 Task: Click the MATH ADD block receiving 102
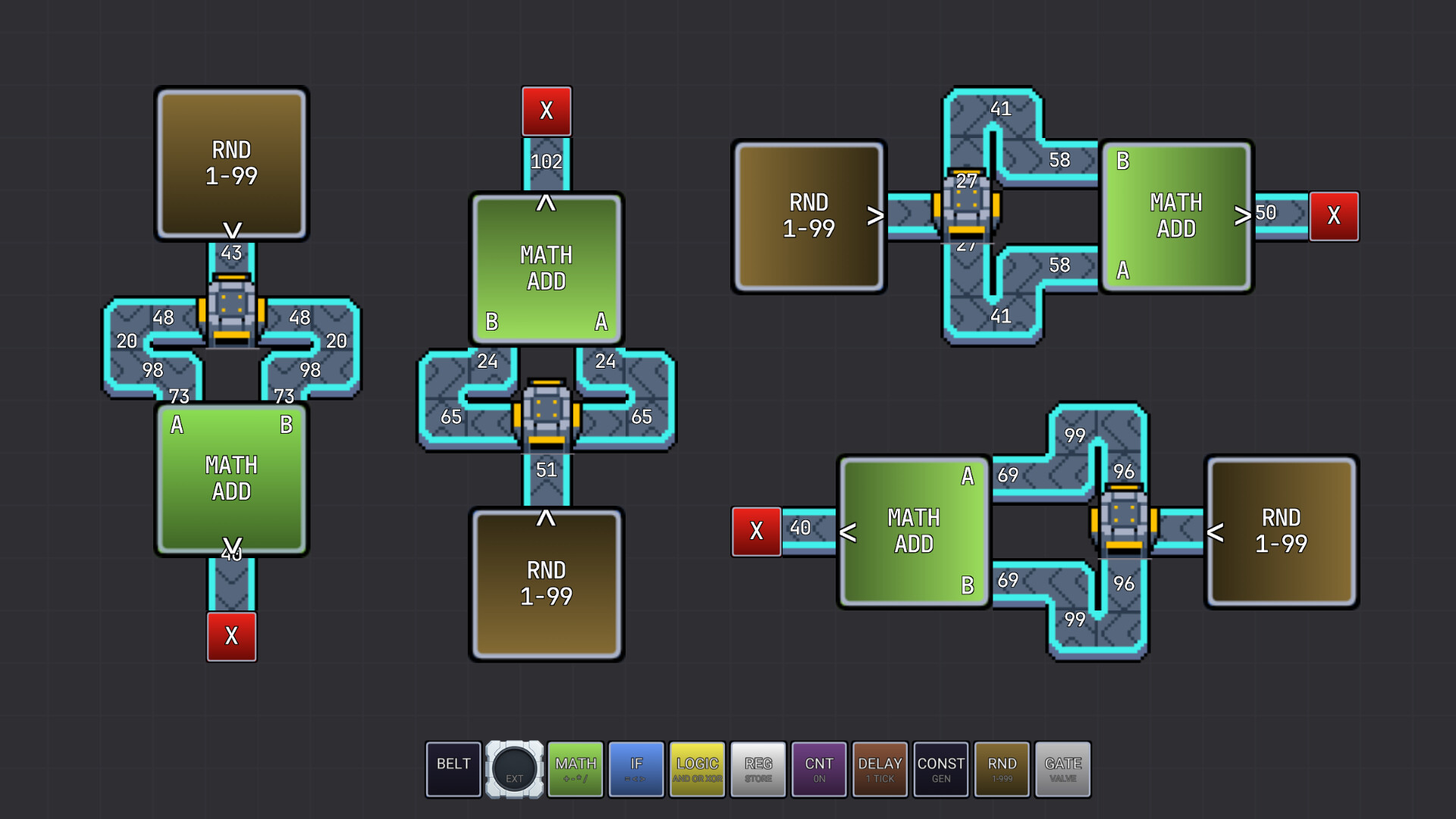coord(546,269)
